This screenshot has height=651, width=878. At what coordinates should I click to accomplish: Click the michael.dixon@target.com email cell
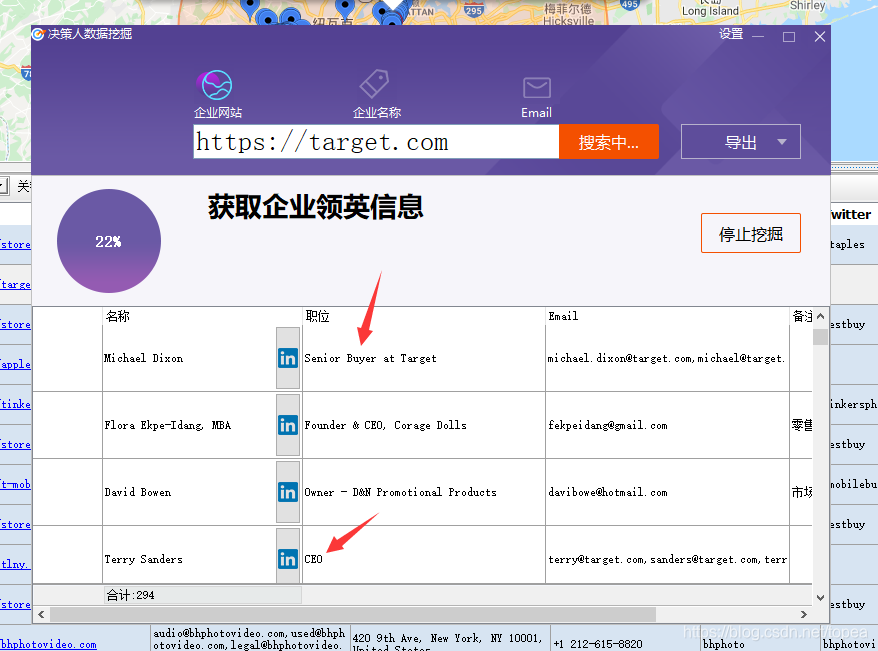tap(667, 358)
